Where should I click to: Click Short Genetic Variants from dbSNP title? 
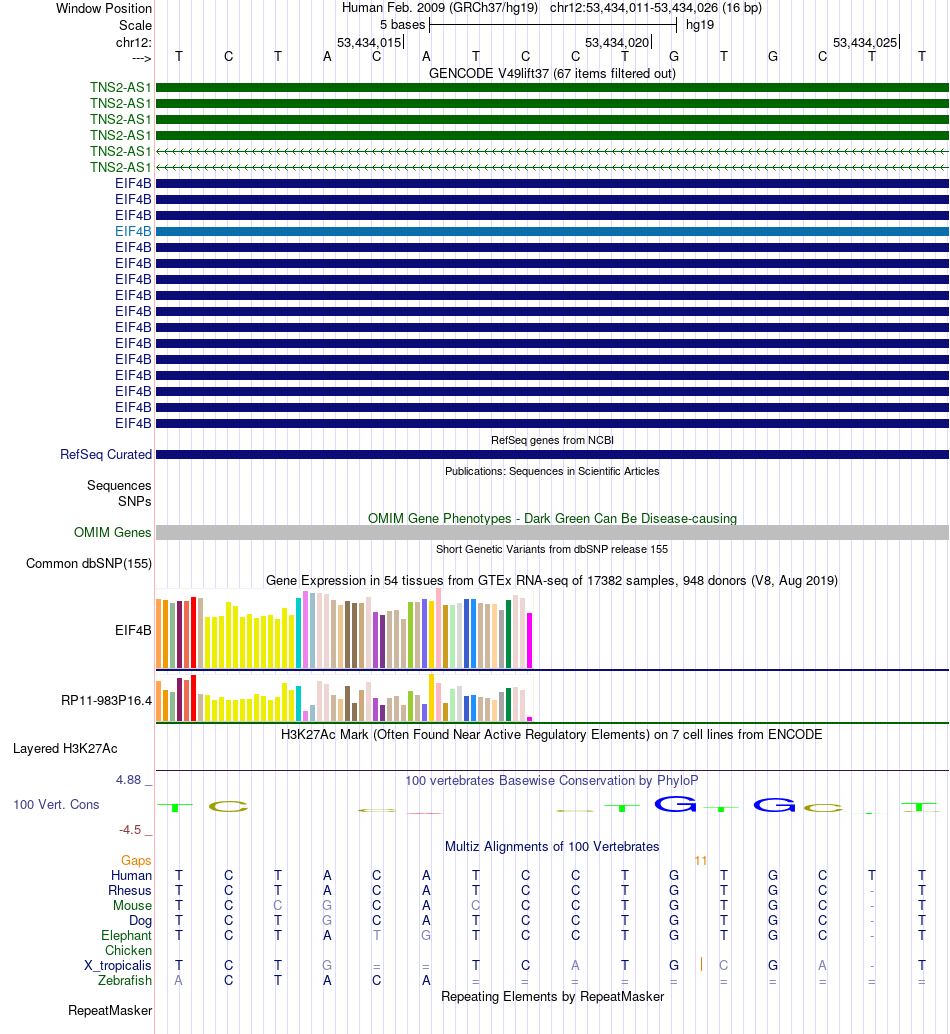[x=552, y=549]
